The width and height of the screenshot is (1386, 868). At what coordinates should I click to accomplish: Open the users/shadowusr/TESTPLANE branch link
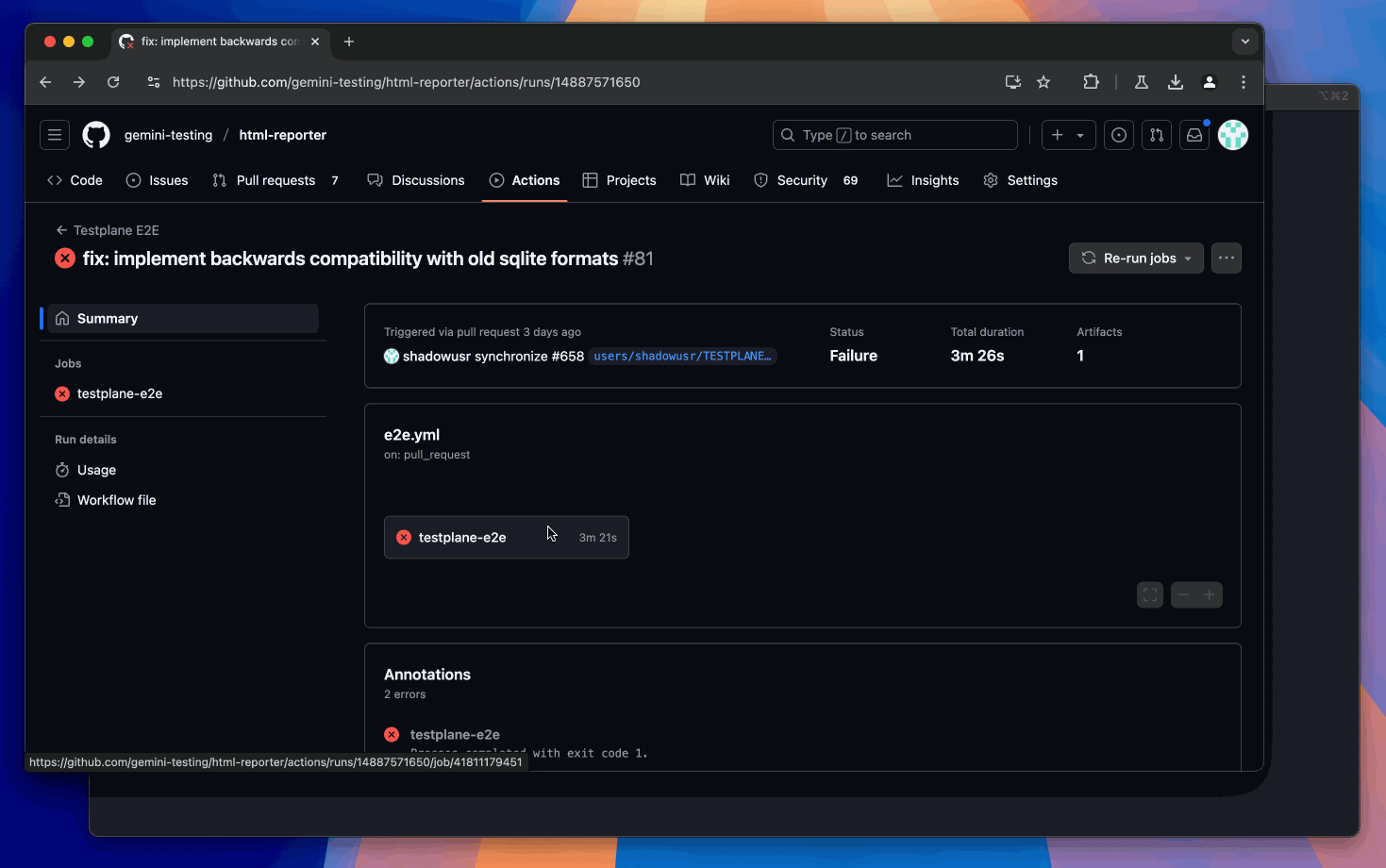click(x=682, y=356)
